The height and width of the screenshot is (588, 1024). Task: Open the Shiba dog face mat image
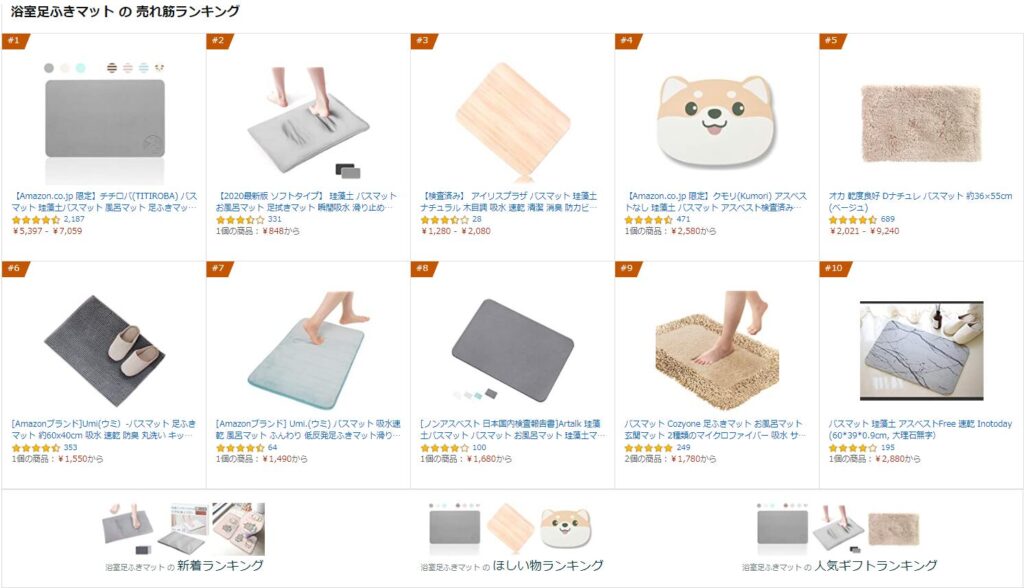click(715, 122)
